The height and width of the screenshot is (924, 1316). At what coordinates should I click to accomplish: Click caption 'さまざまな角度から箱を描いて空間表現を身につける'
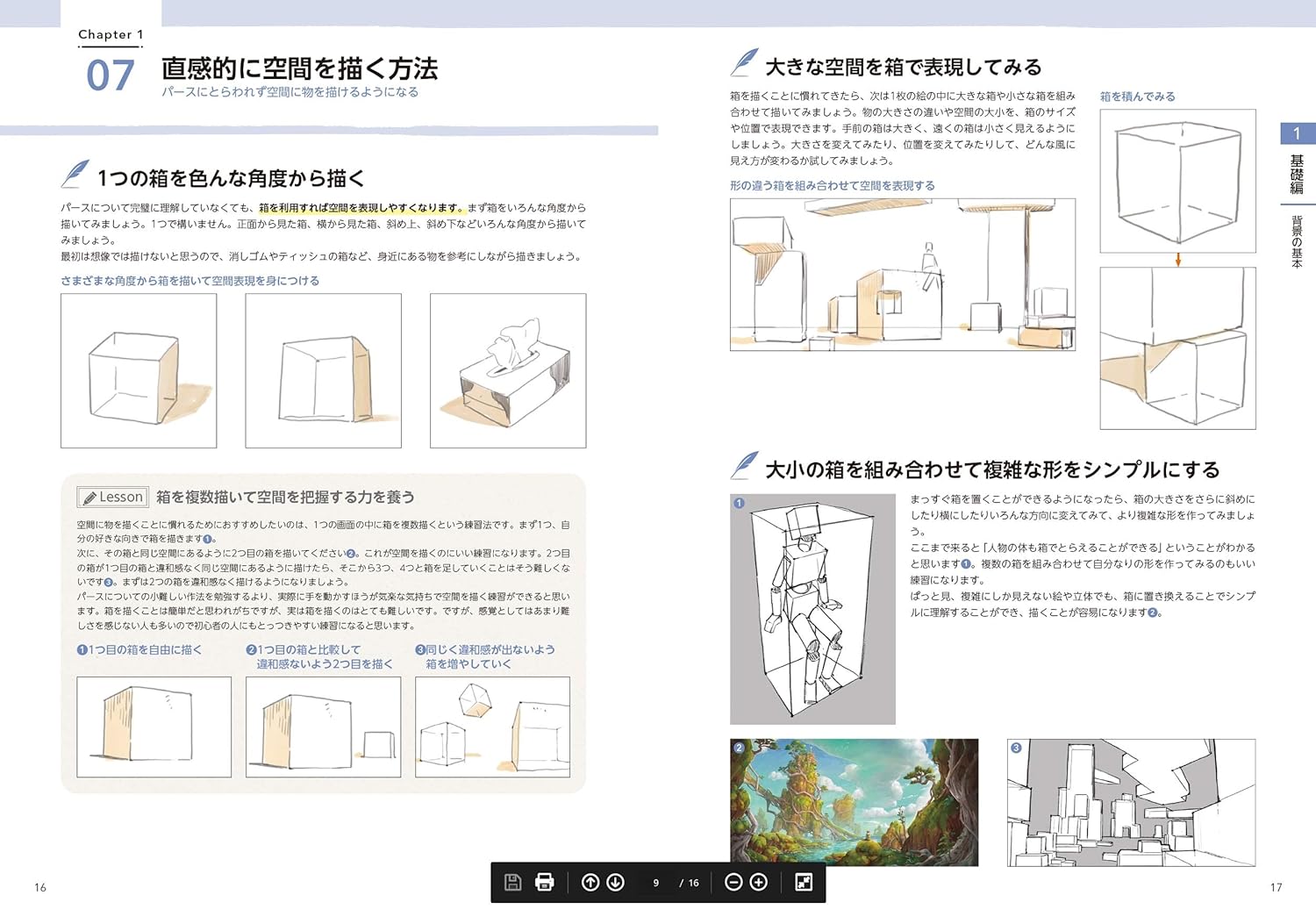click(190, 281)
